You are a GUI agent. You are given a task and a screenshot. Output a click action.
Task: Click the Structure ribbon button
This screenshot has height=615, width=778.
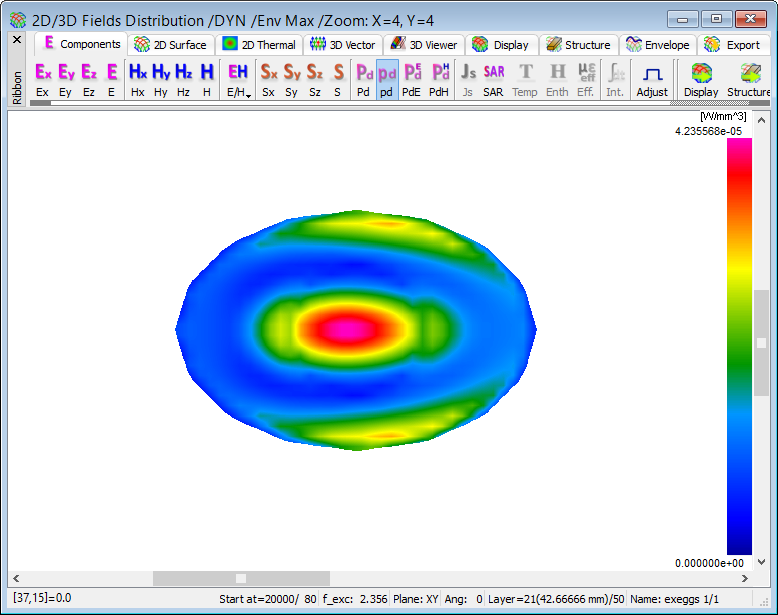coord(749,79)
